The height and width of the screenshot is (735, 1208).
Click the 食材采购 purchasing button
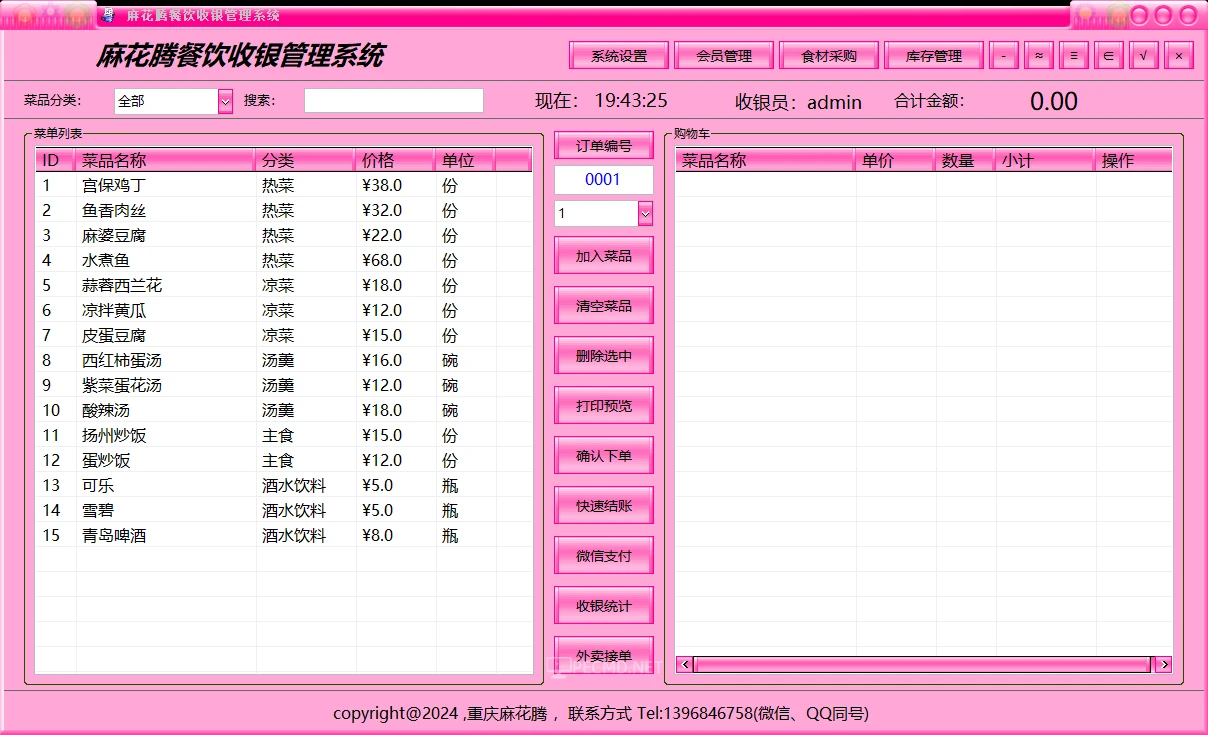tap(829, 55)
